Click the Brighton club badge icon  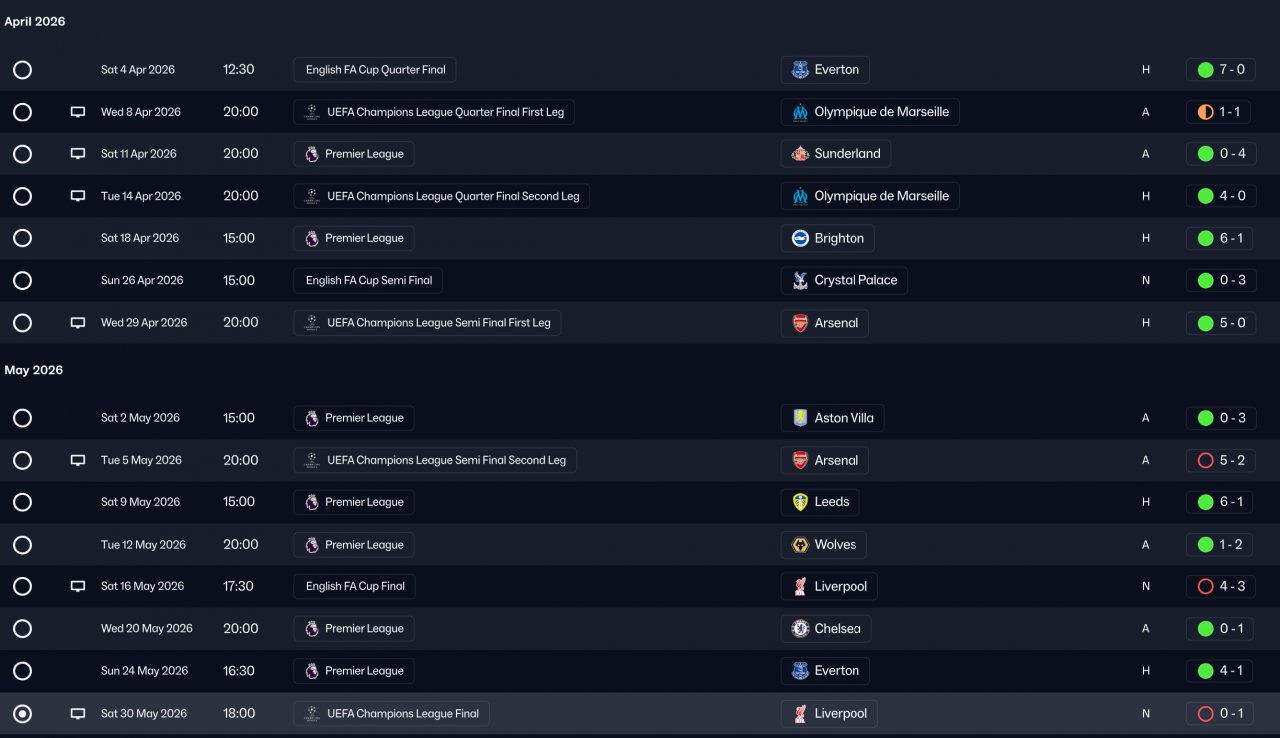(x=800, y=238)
